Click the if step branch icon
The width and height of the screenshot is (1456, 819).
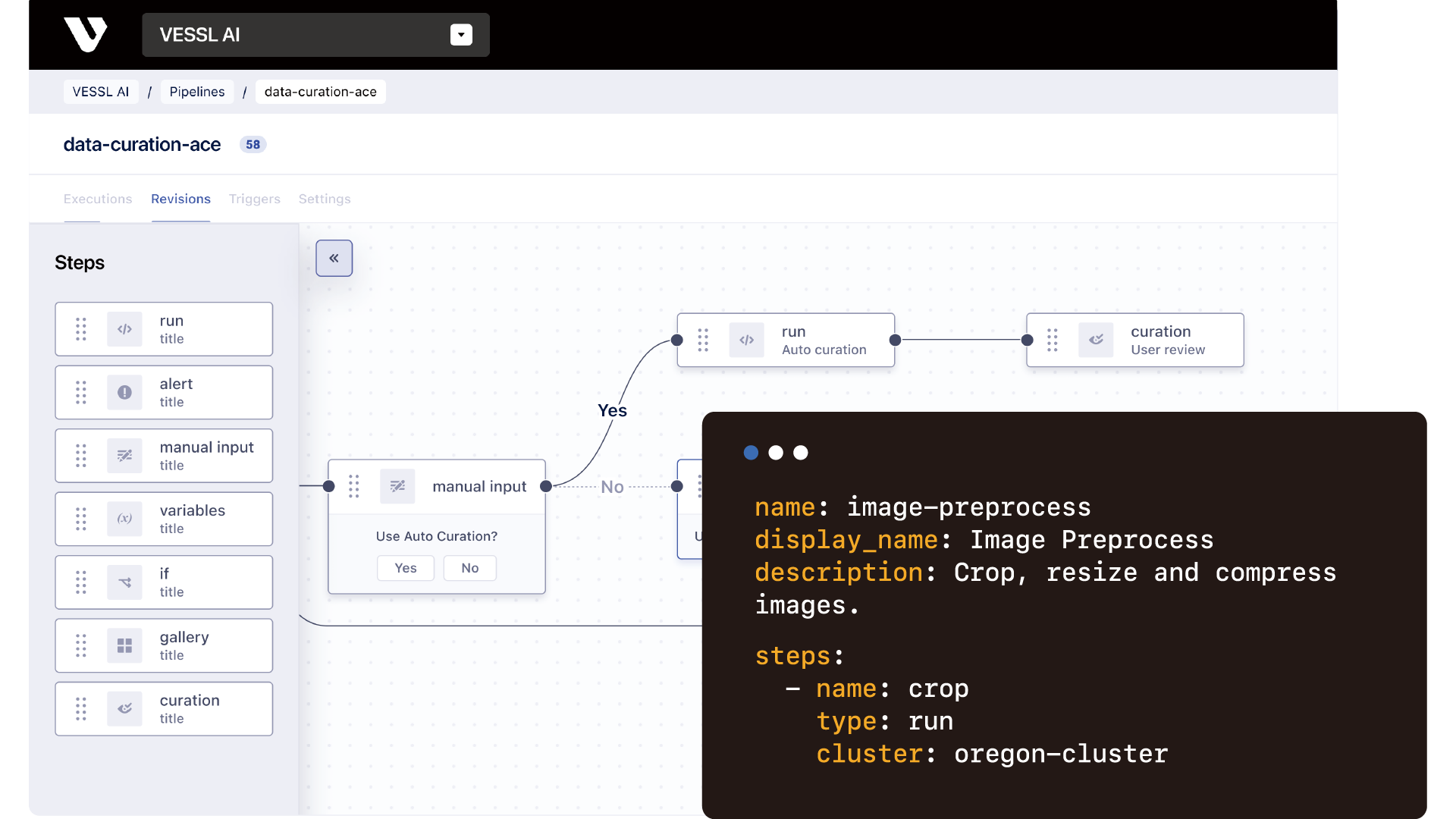point(124,582)
